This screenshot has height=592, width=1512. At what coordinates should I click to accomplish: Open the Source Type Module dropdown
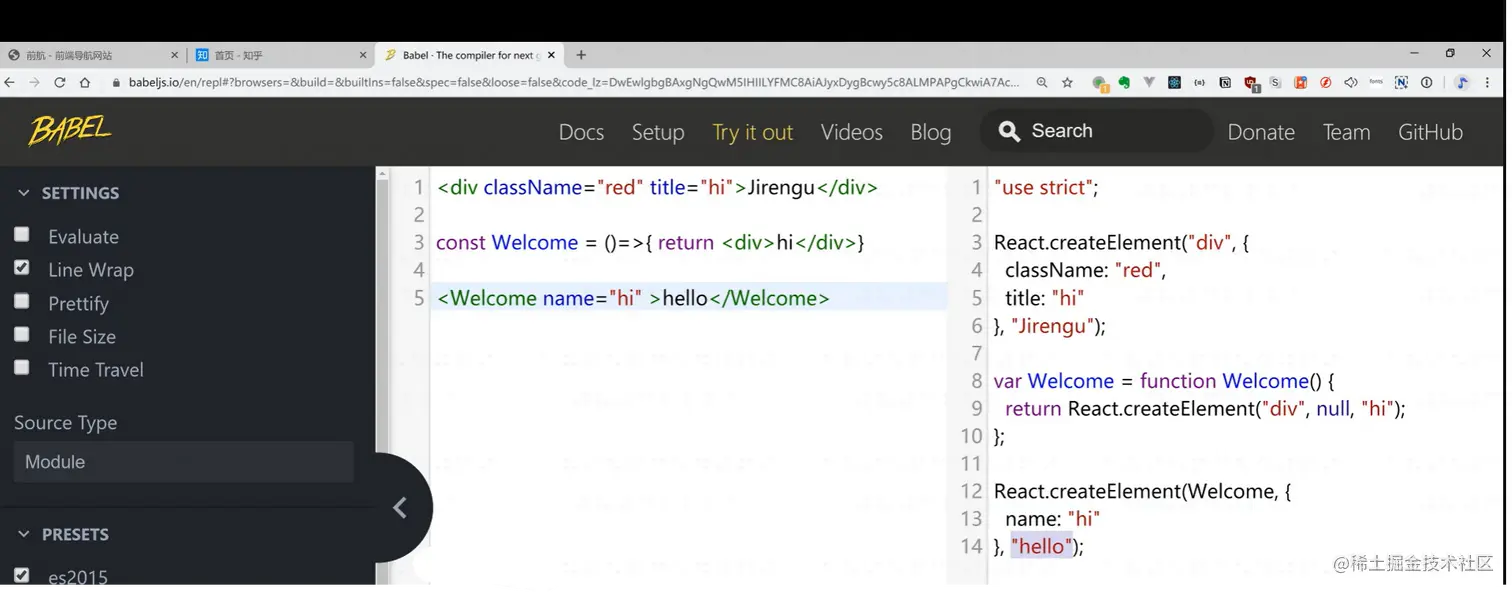[x=184, y=462]
